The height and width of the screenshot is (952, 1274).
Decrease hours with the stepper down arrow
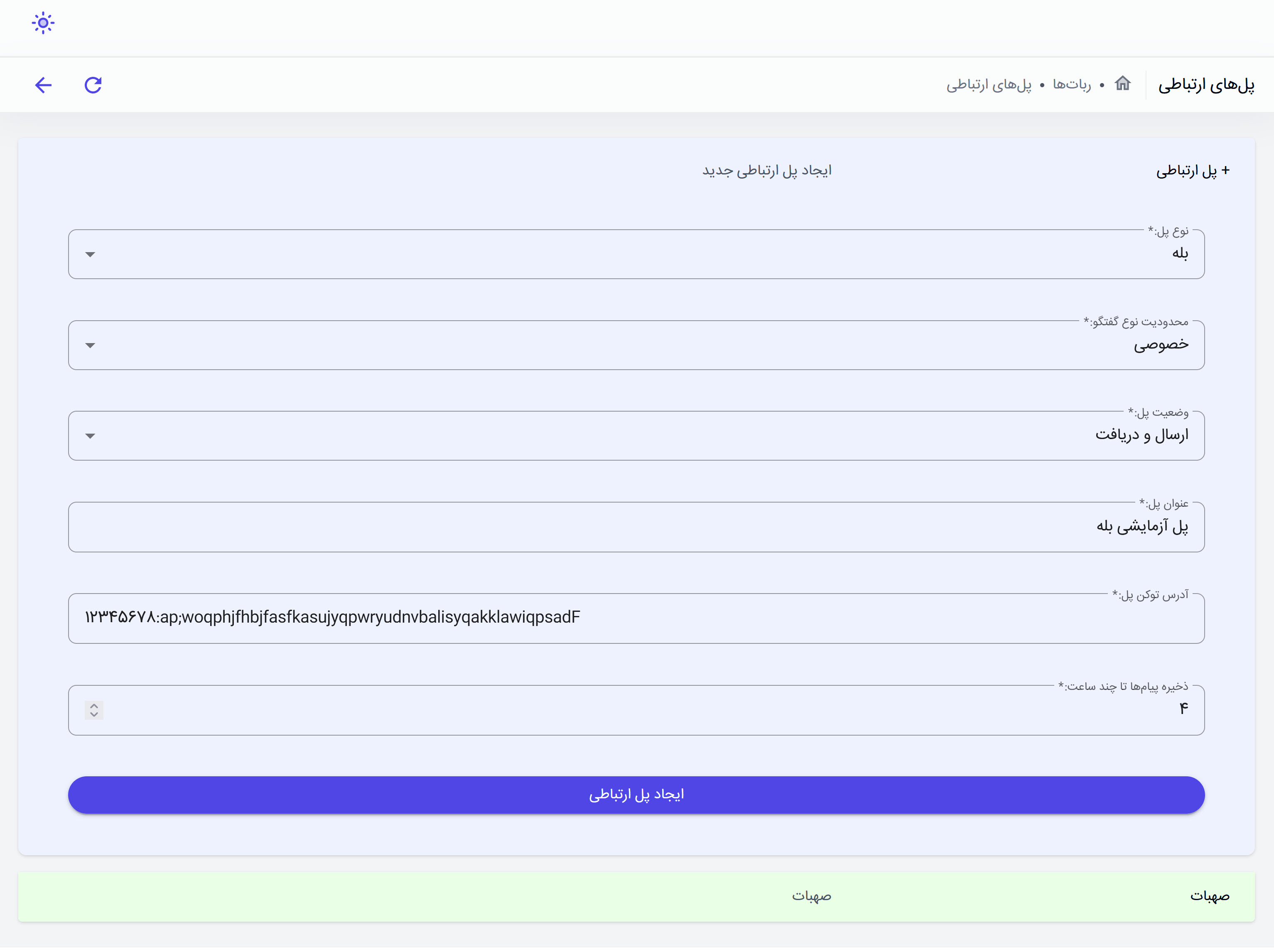tap(94, 715)
